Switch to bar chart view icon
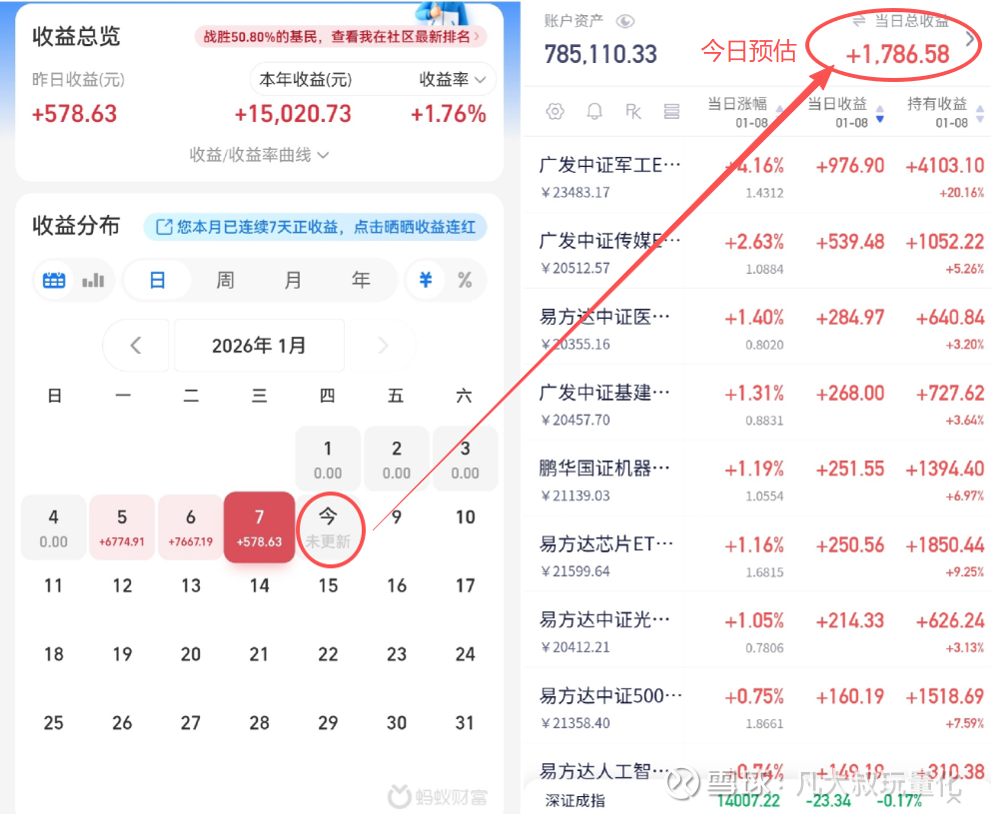This screenshot has height=814, width=991. 93,280
